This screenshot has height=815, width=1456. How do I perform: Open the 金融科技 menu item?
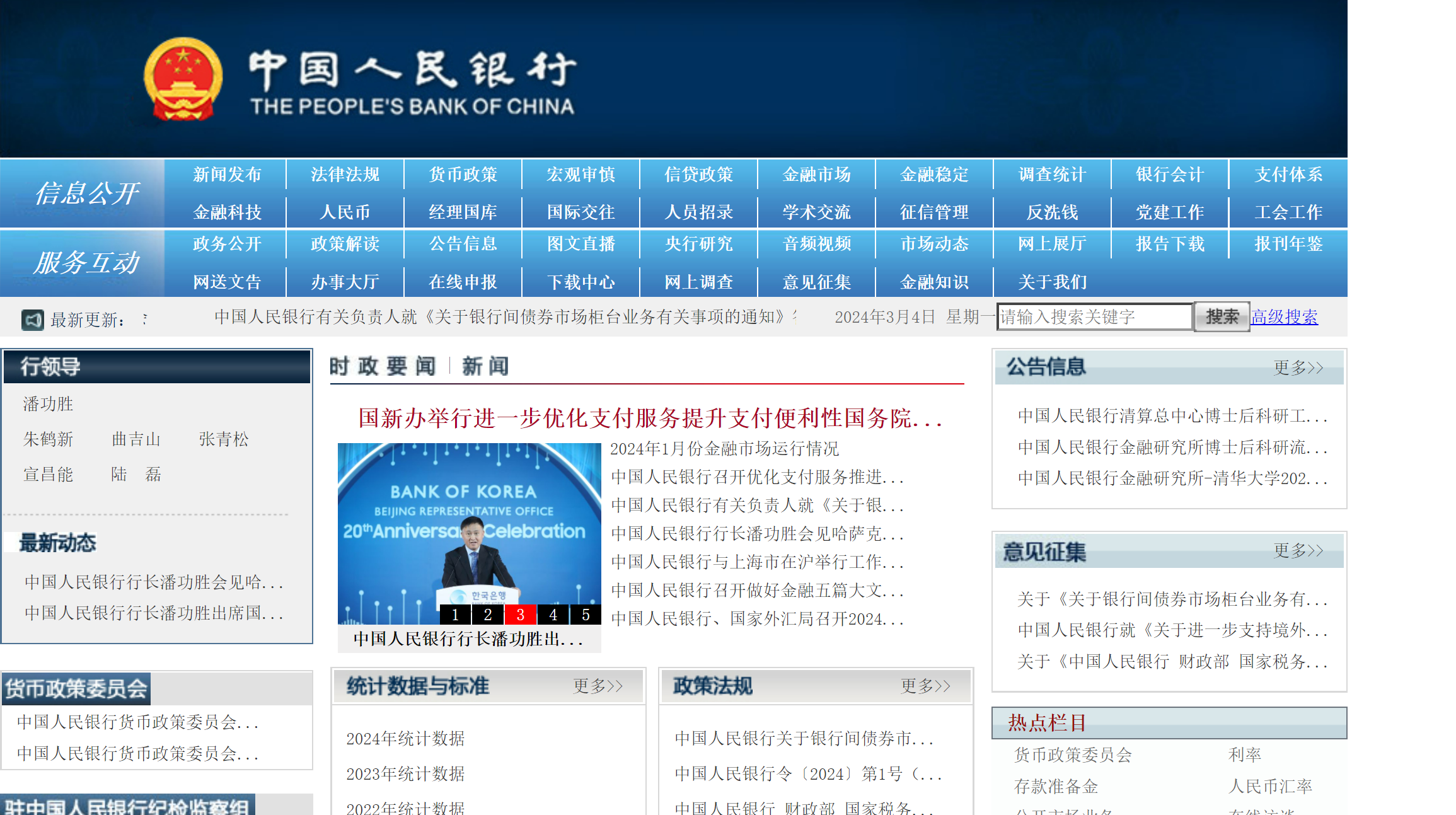[x=227, y=212]
